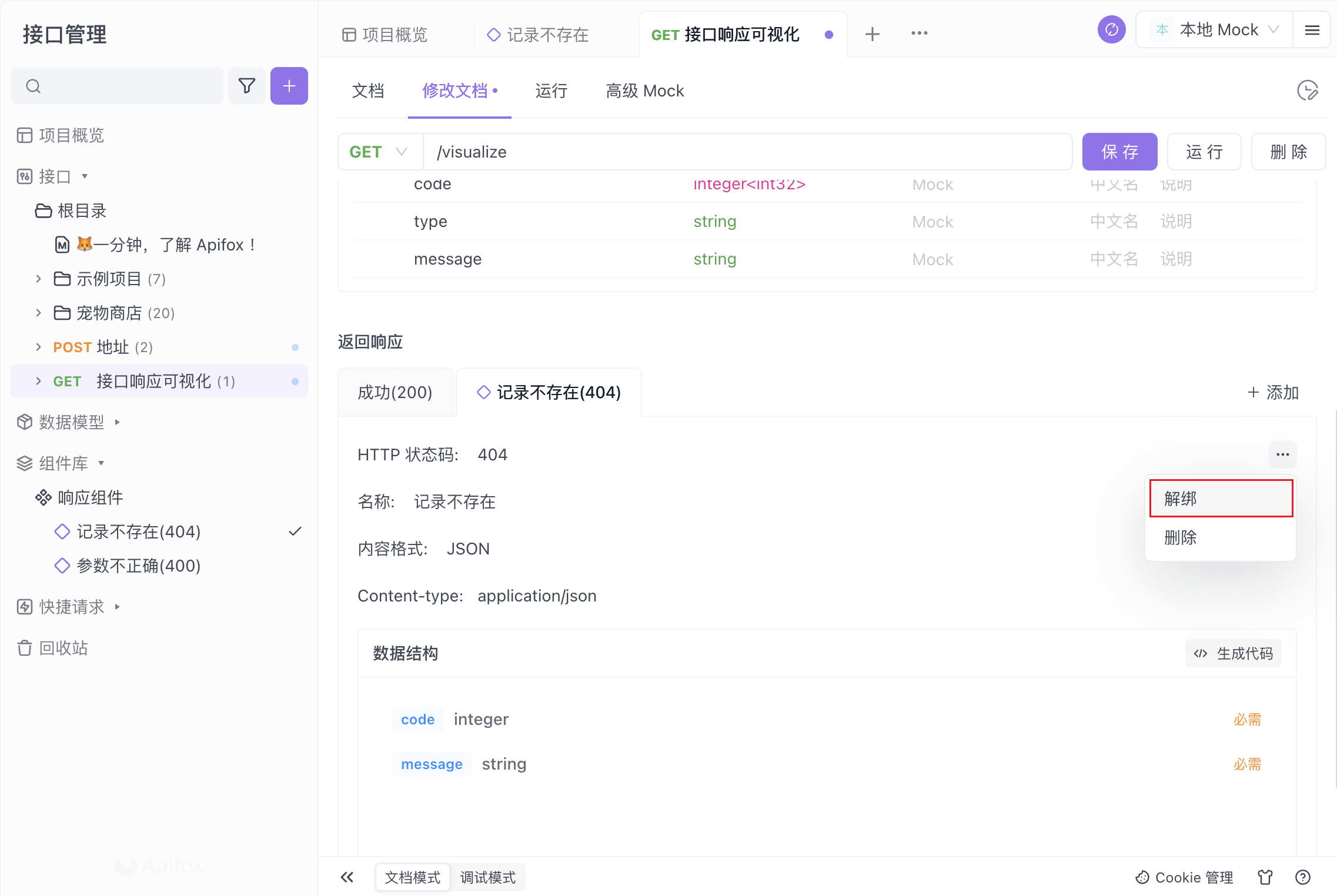Click the 保存 button
This screenshot has height=896, width=1337.
(x=1119, y=152)
